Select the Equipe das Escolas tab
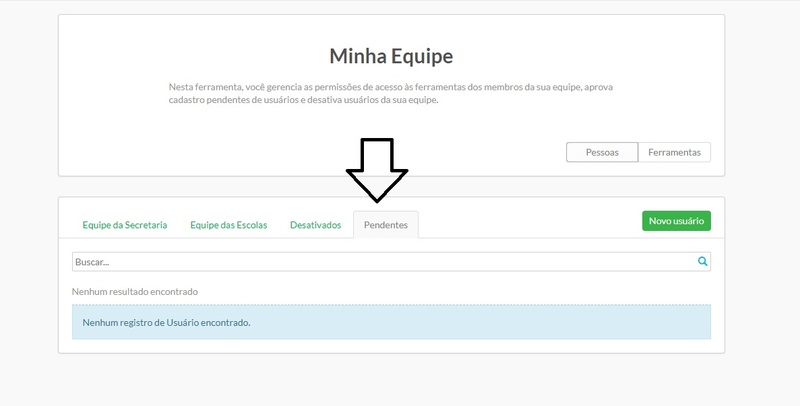800x406 pixels. (228, 225)
